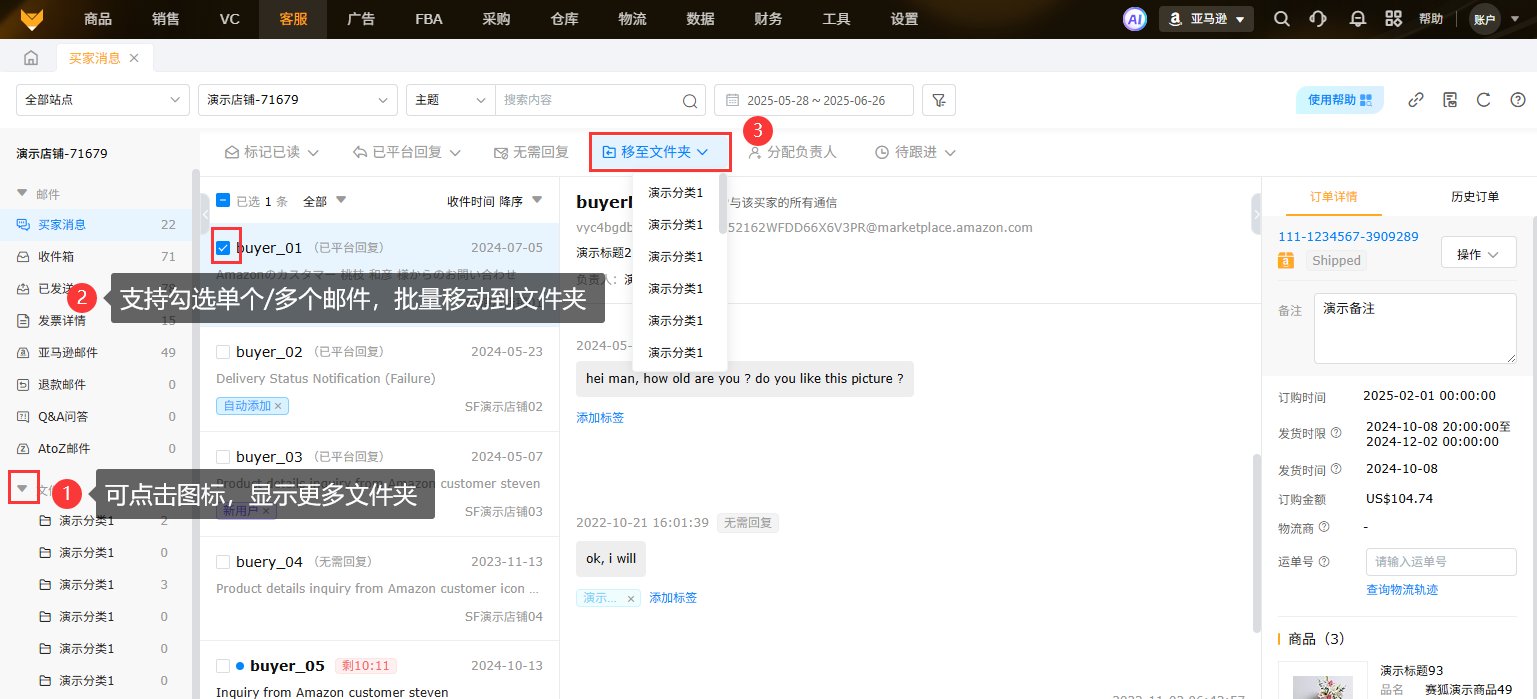Click the notification bell icon
1537x699 pixels.
tap(1357, 19)
